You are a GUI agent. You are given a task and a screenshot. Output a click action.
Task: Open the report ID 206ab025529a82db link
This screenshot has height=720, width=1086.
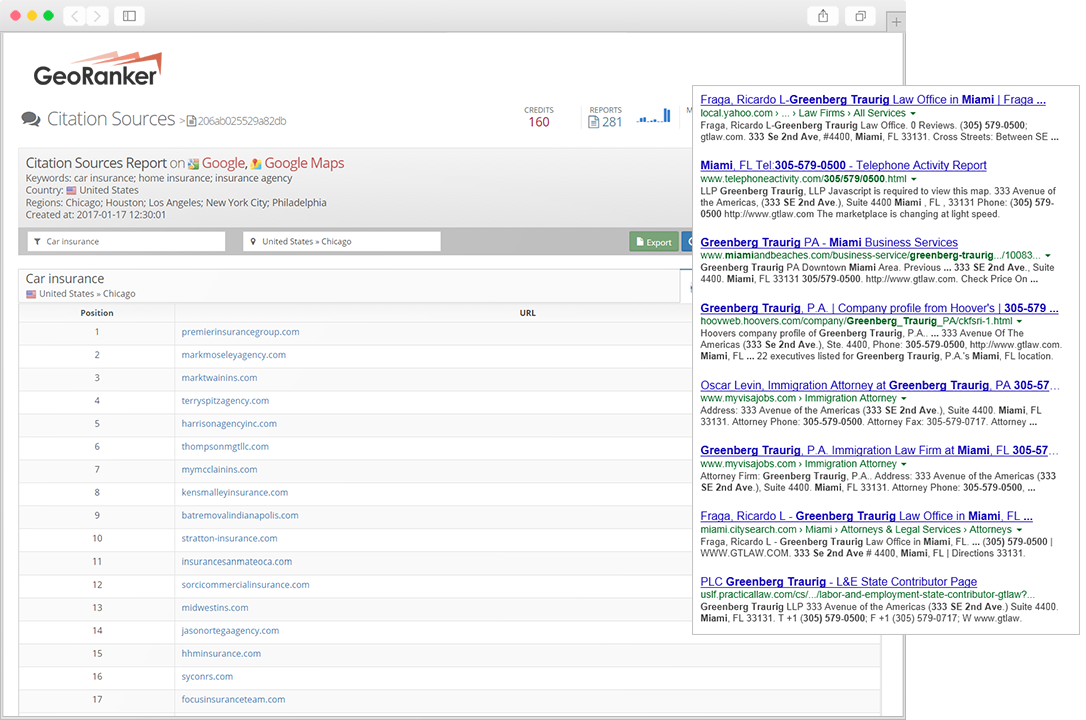coord(236,121)
